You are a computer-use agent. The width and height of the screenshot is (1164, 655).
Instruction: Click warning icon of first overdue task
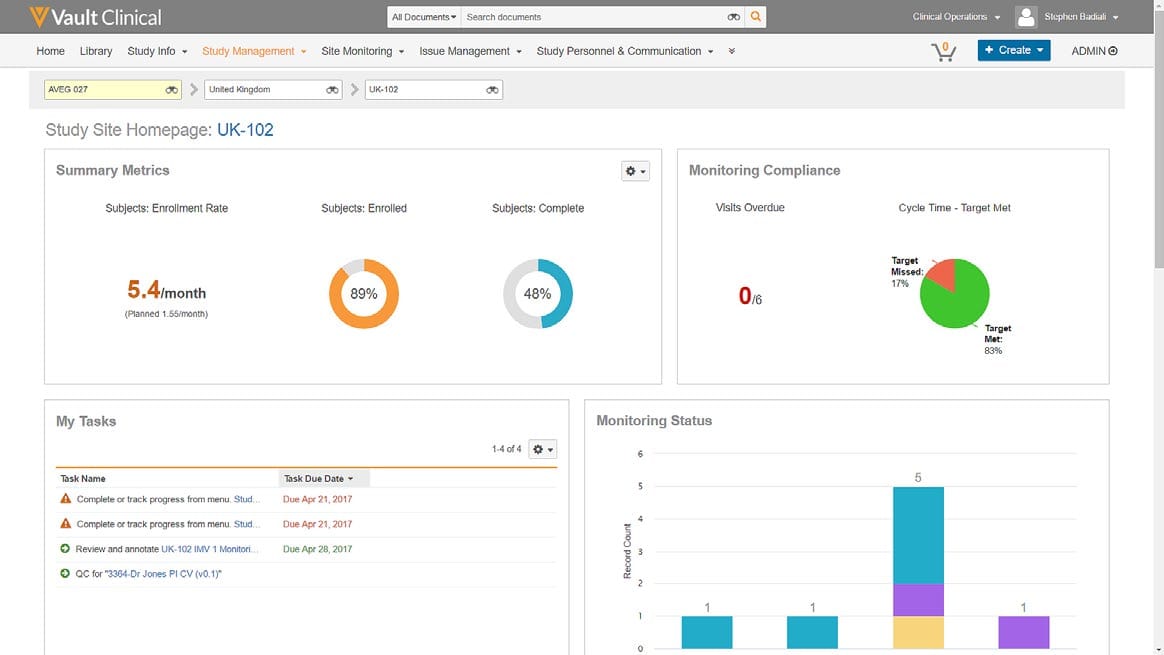point(65,499)
